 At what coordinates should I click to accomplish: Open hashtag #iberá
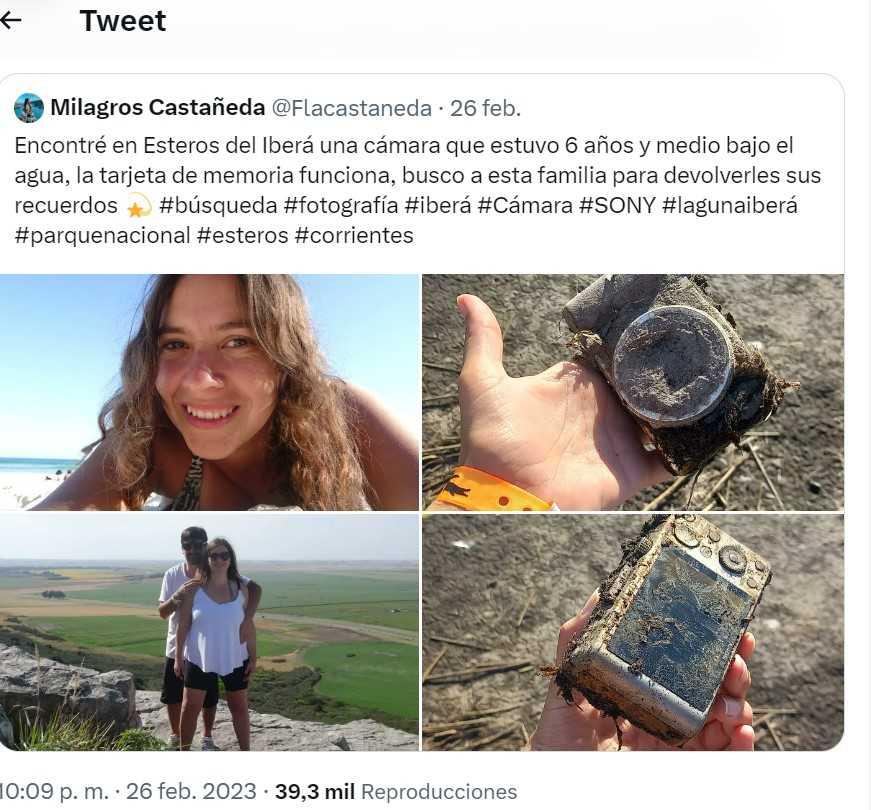[x=438, y=205]
